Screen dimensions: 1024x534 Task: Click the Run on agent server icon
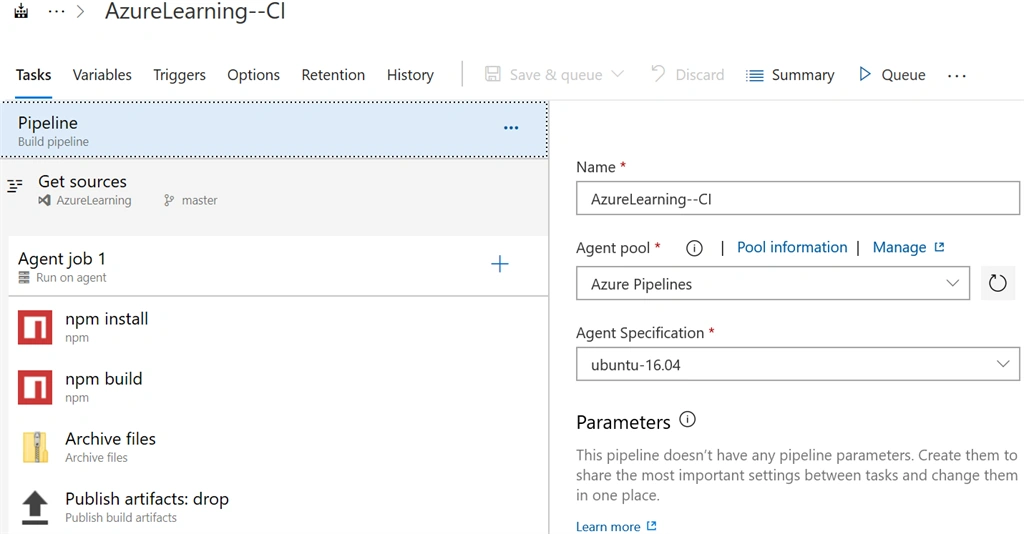point(24,277)
